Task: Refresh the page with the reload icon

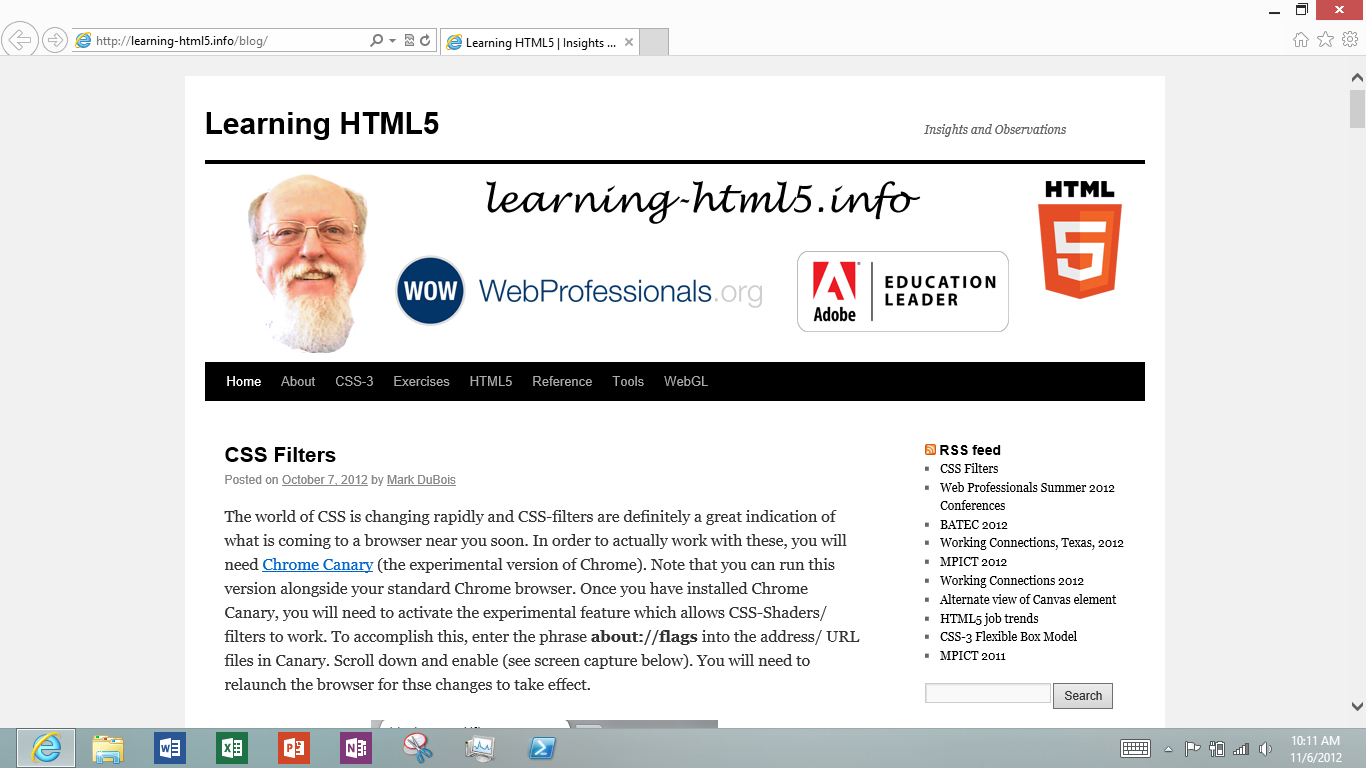Action: (x=425, y=41)
